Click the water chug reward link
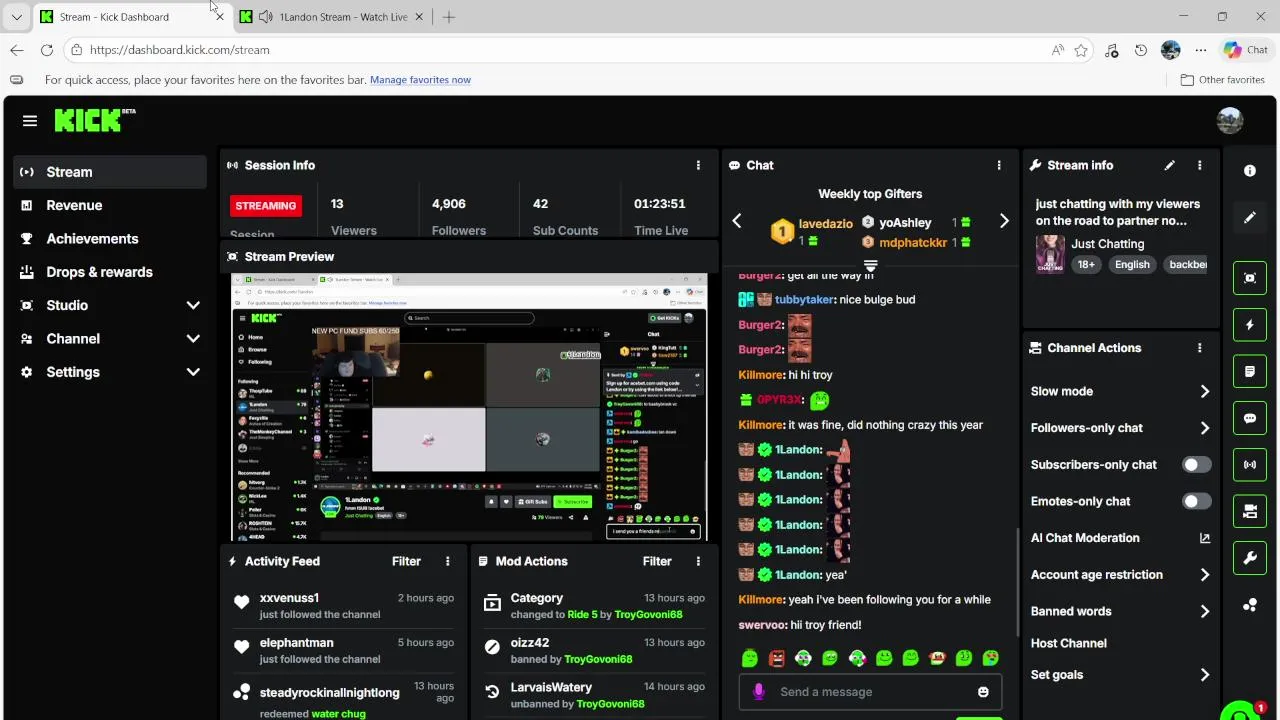 coord(338,714)
